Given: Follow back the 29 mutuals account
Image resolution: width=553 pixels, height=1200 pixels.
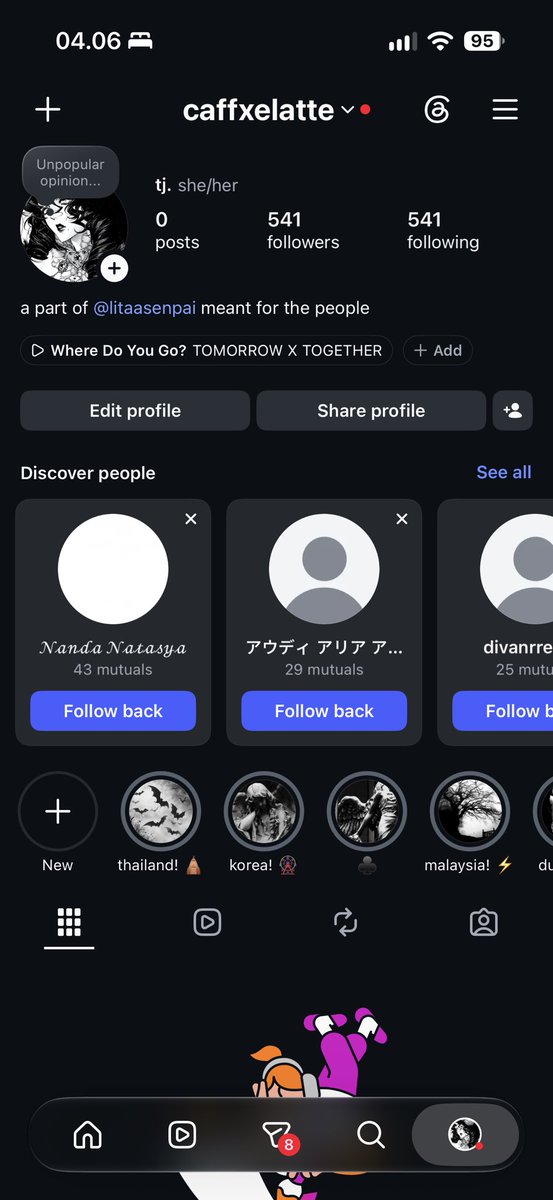Looking at the screenshot, I should click(x=324, y=711).
